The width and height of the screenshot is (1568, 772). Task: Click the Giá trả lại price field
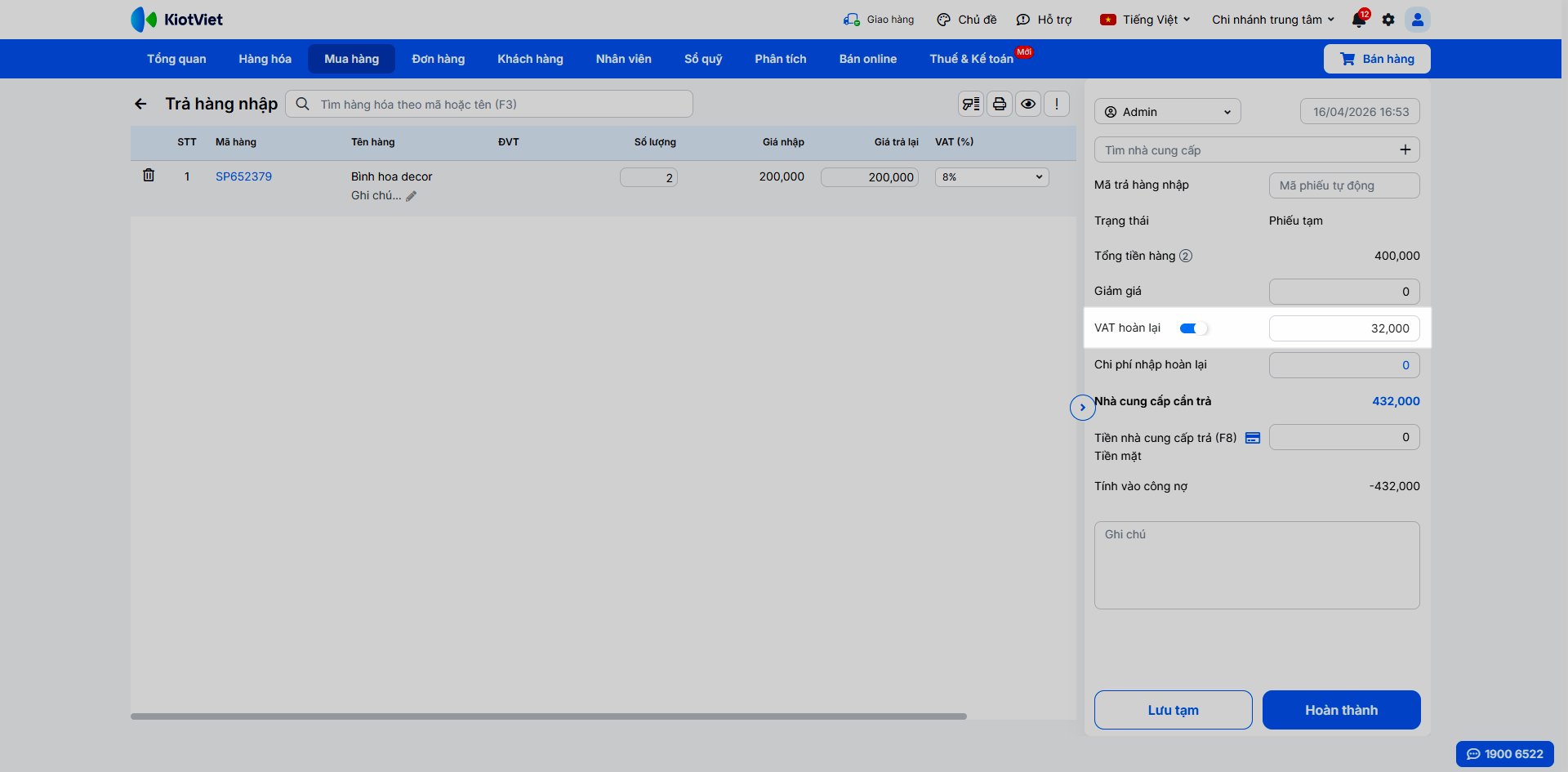[x=870, y=177]
